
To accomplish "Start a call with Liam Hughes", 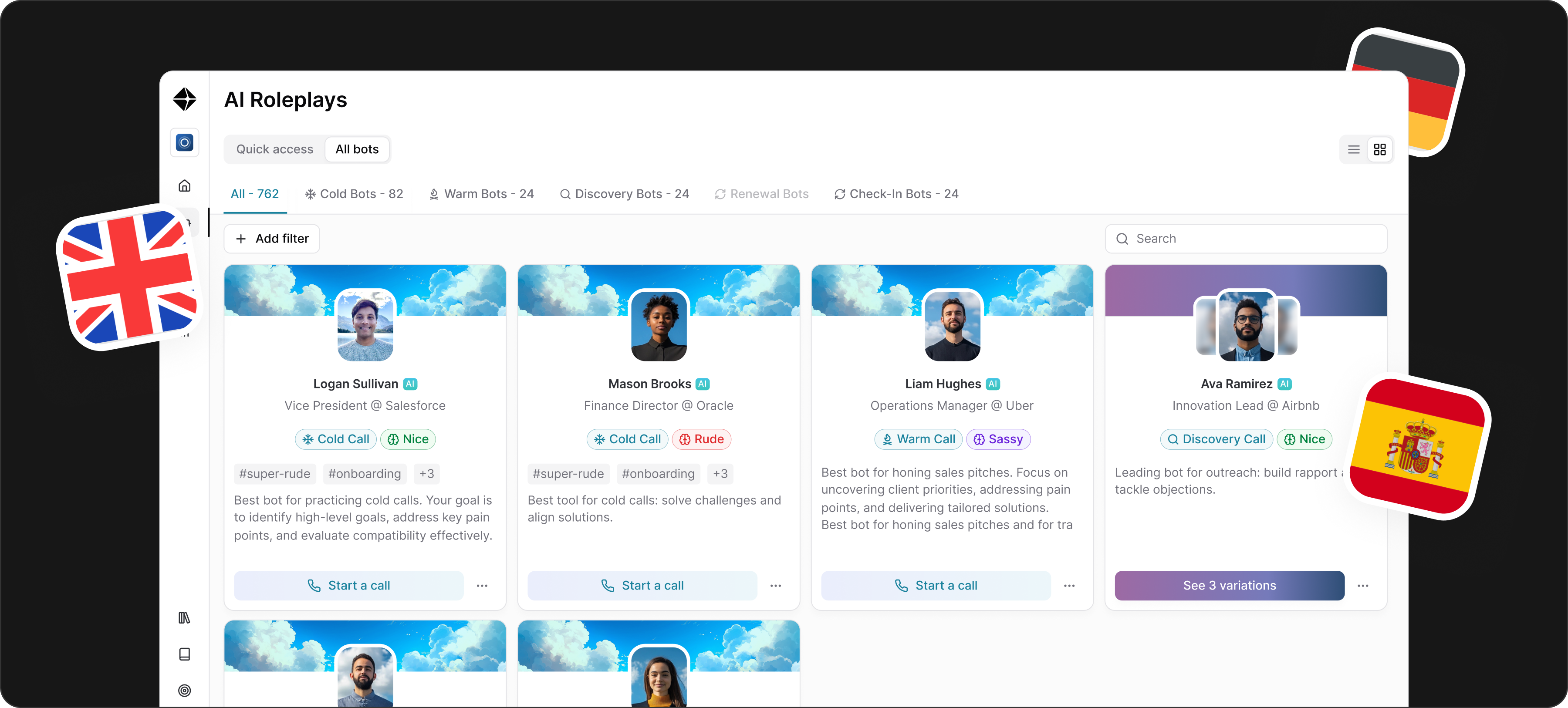I will 936,586.
